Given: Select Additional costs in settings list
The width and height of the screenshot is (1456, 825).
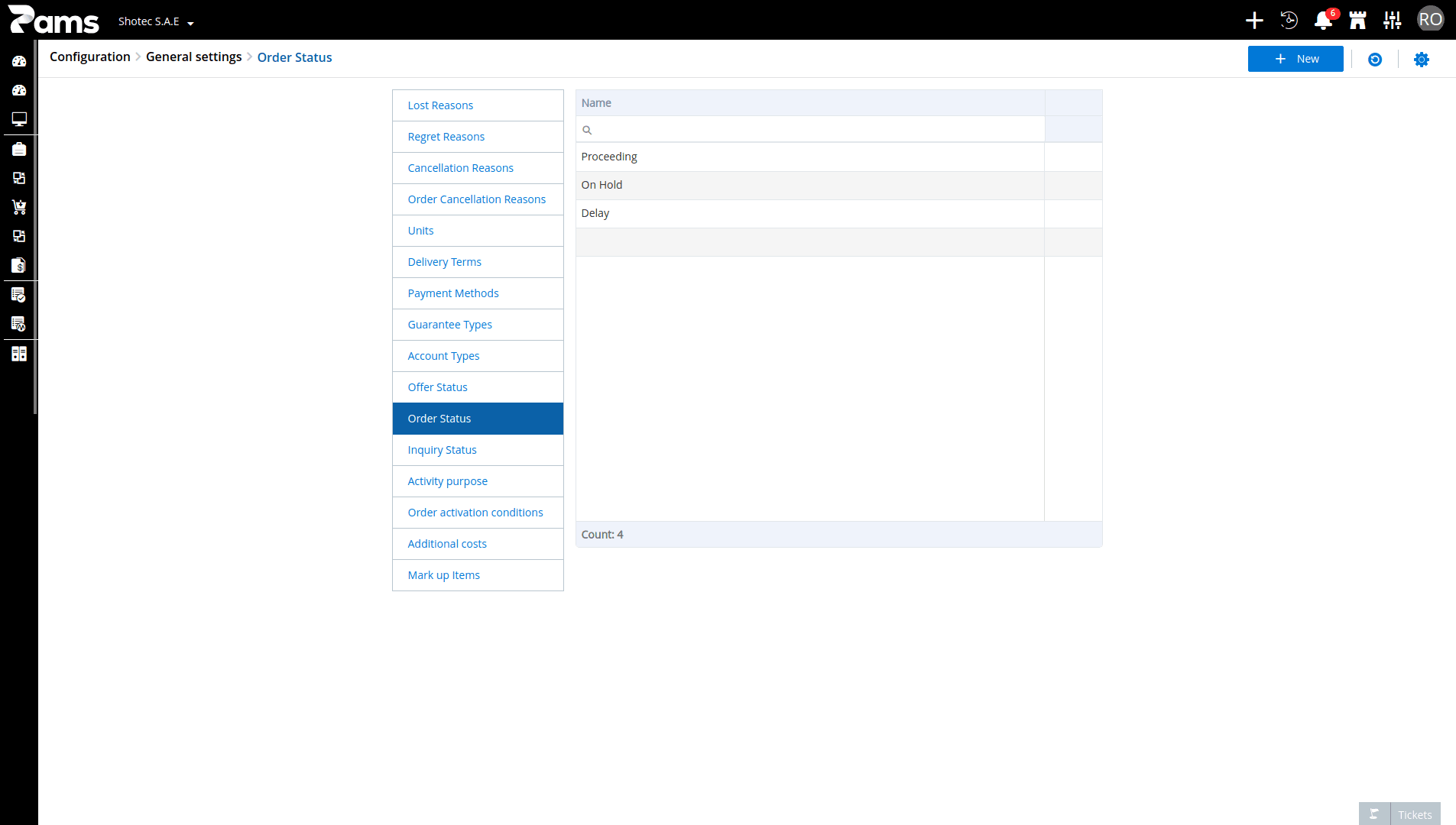Looking at the screenshot, I should (478, 544).
